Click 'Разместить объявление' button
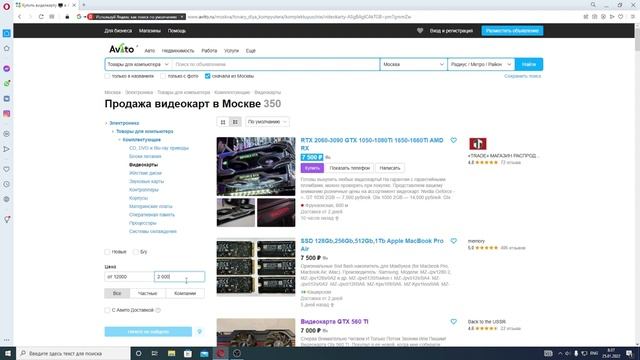This screenshot has width=640, height=360. tap(512, 31)
